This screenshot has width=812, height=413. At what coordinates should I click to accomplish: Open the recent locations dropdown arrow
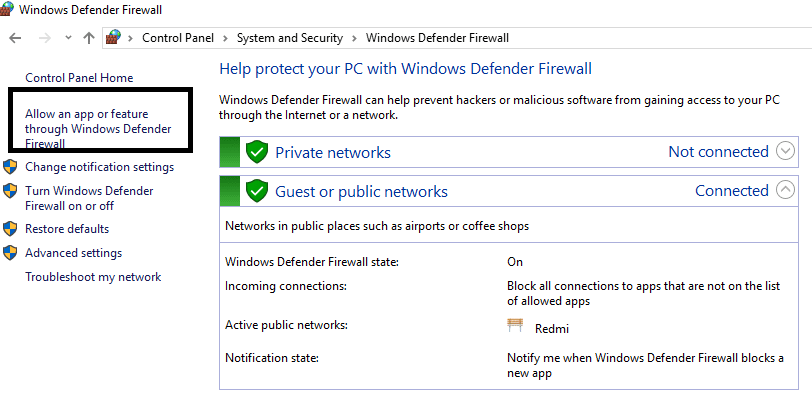coord(67,38)
